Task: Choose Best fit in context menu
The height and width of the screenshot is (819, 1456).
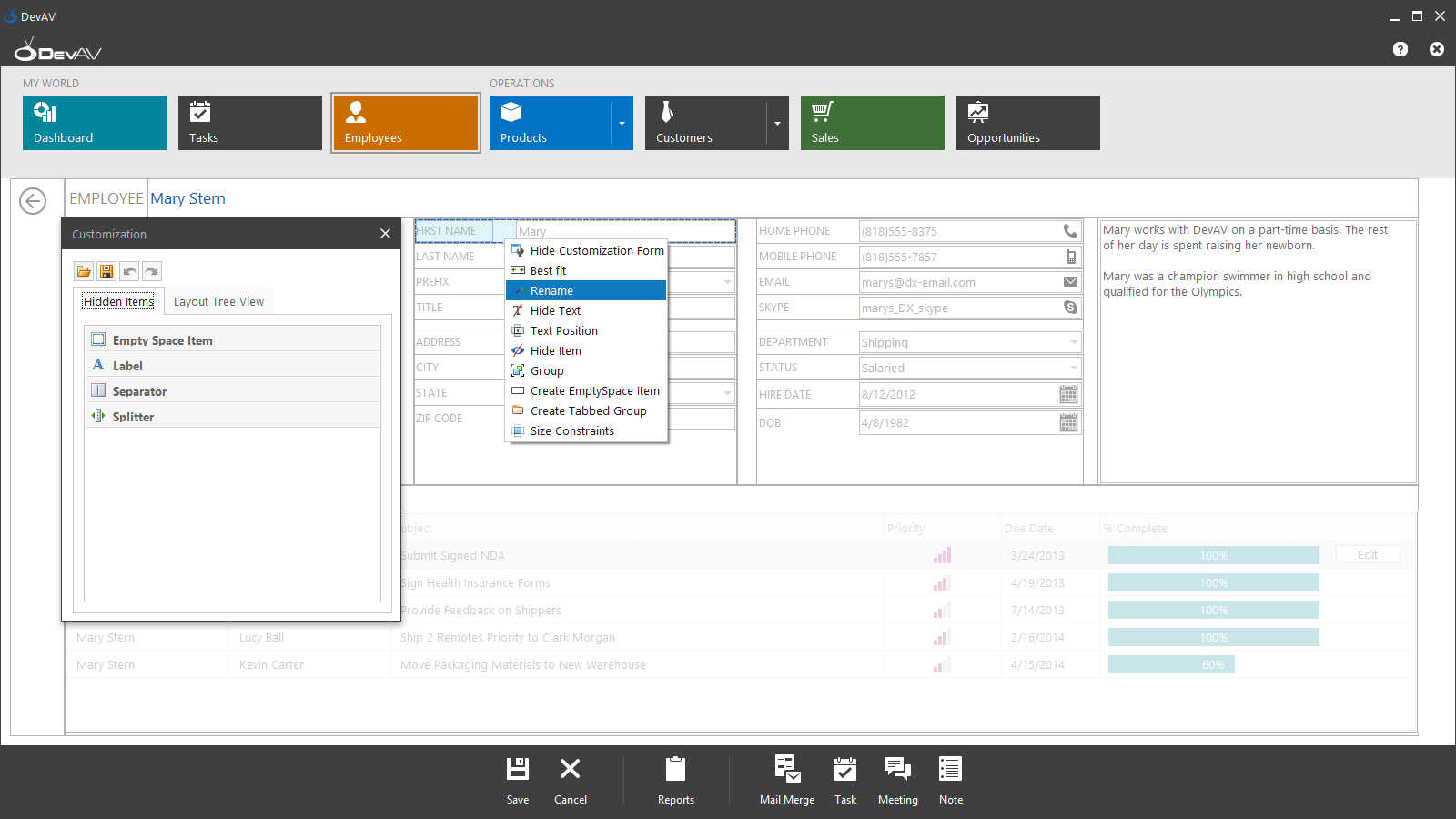Action: pos(587,270)
